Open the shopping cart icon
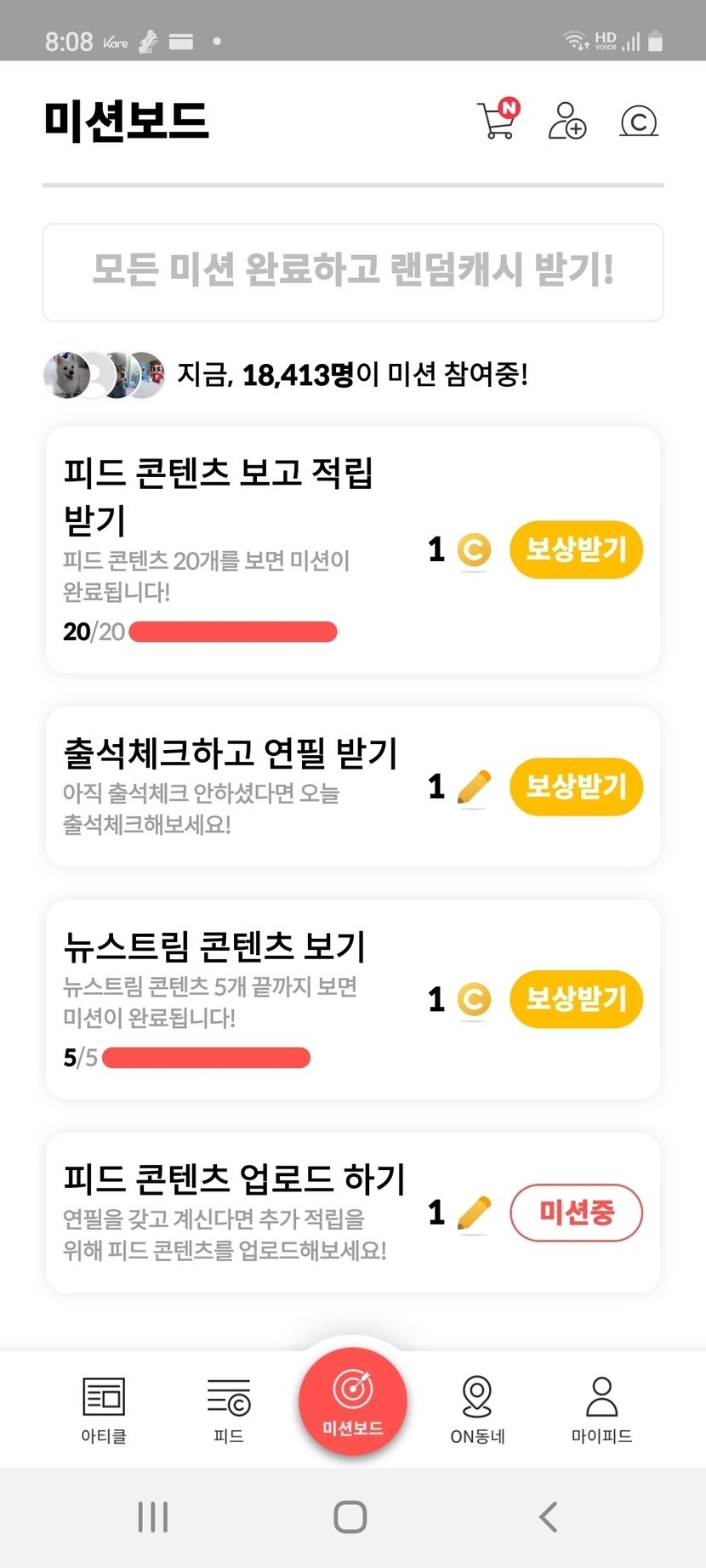Screen dimensions: 706x1568 [498, 121]
